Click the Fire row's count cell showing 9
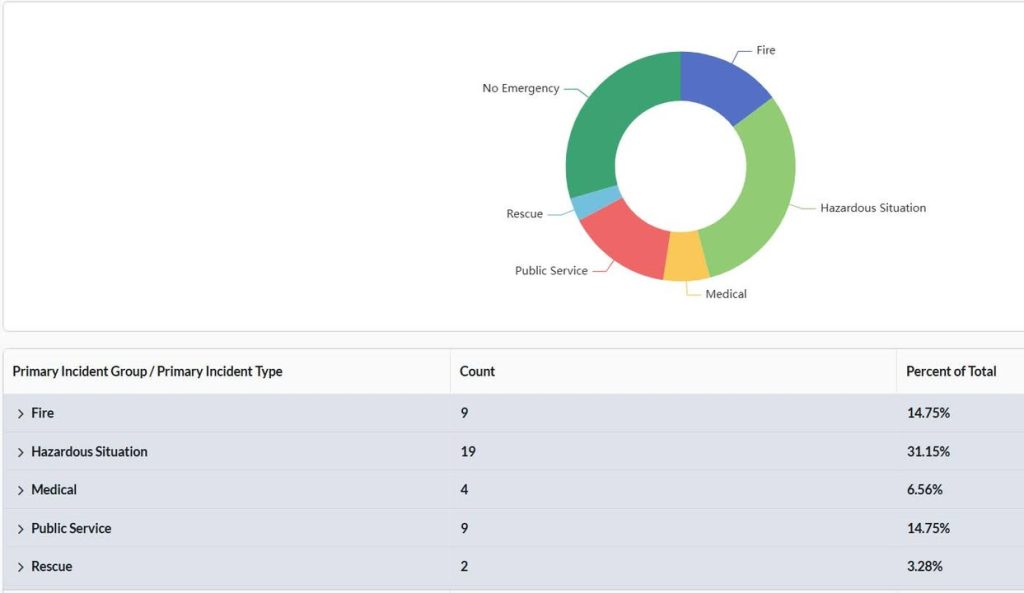The height and width of the screenshot is (593, 1024). (464, 413)
